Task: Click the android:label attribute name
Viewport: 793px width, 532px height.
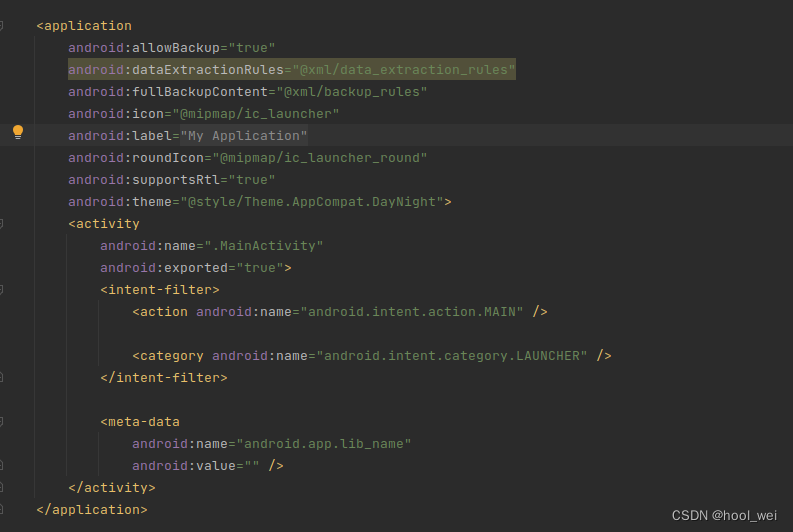Action: [120, 136]
